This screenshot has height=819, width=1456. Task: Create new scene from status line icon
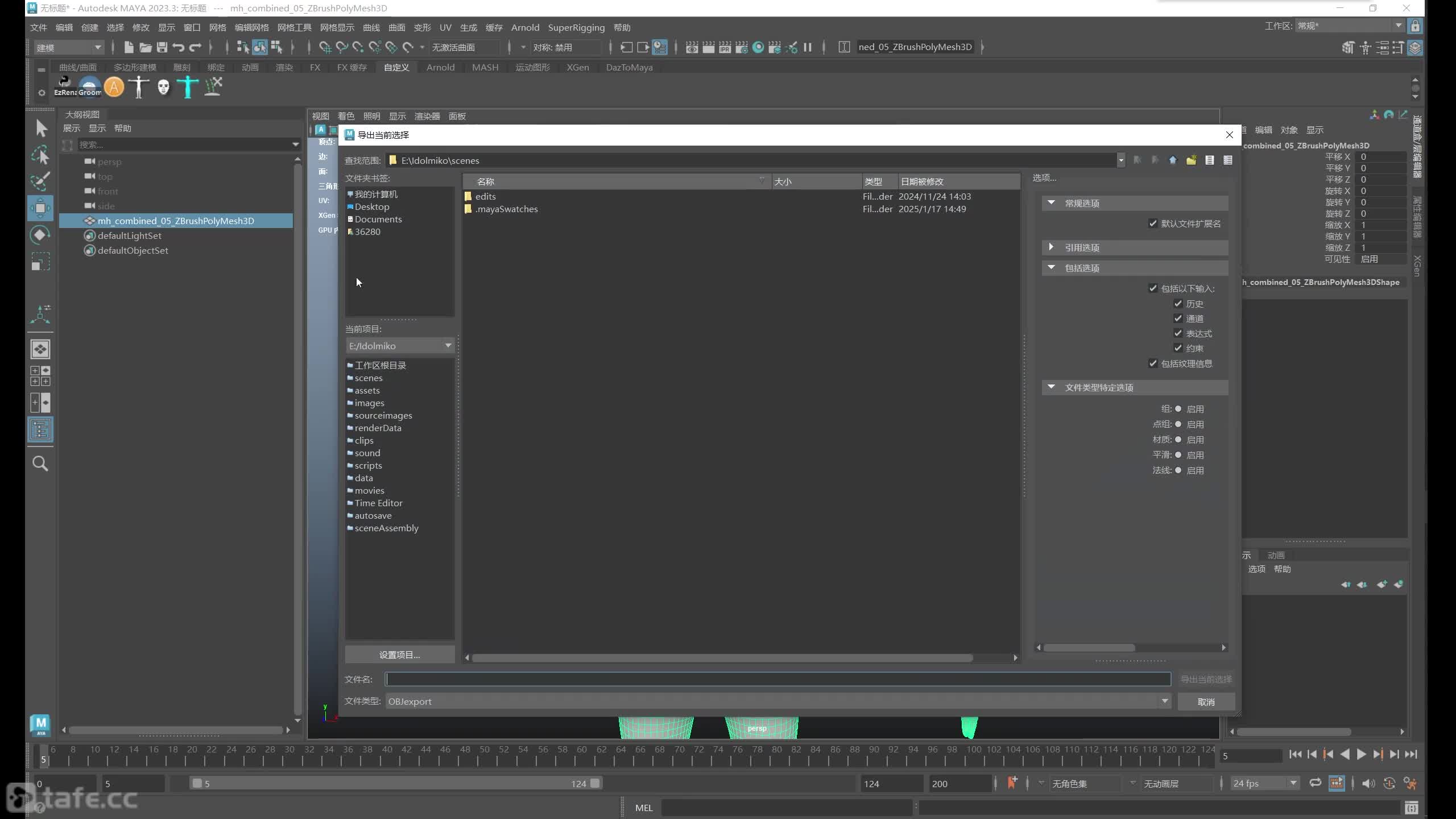click(x=129, y=47)
